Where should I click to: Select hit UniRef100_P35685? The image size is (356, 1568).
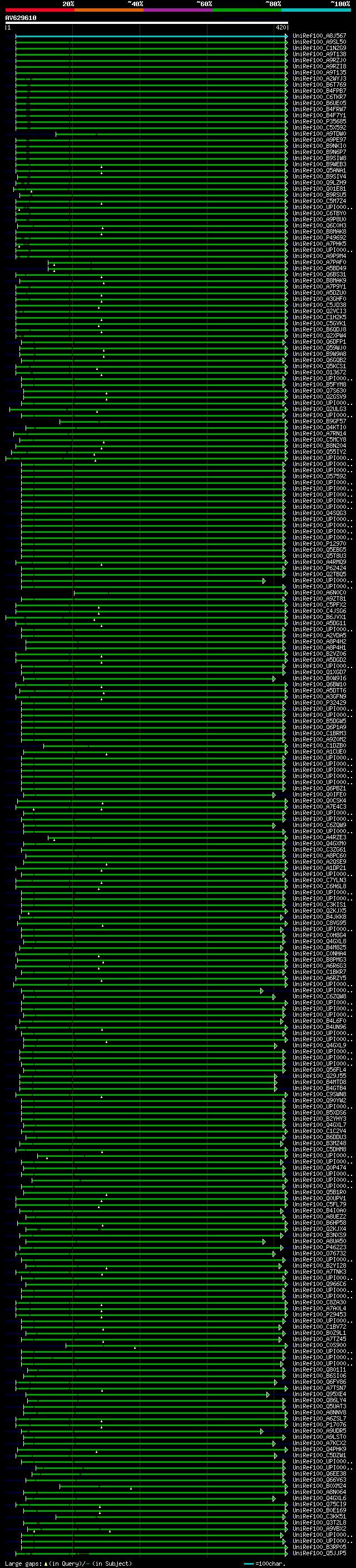[319, 121]
